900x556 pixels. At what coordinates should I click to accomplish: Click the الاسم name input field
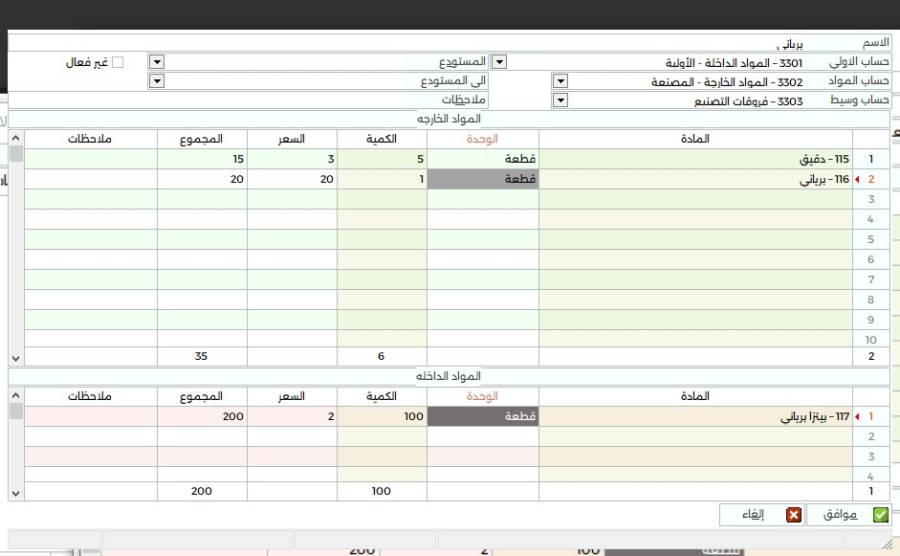[406, 43]
